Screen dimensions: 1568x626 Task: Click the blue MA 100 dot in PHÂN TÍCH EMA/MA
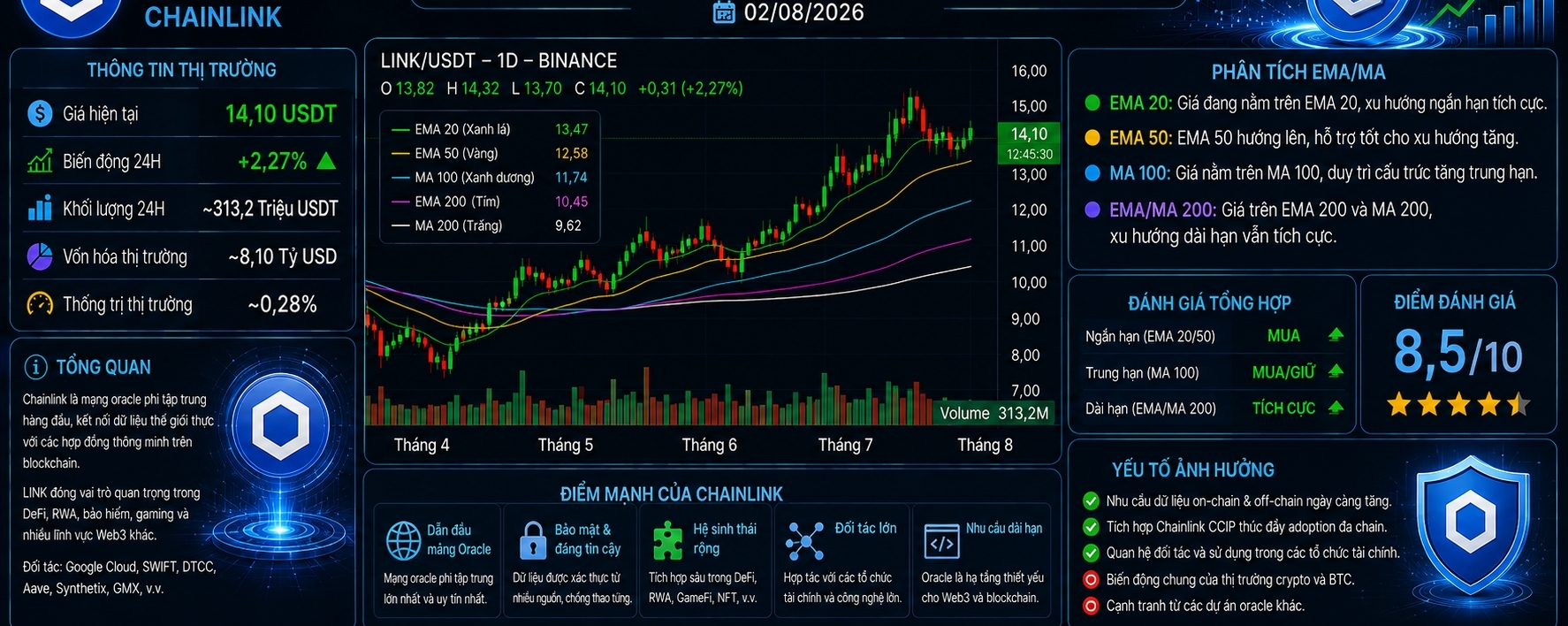(1092, 172)
